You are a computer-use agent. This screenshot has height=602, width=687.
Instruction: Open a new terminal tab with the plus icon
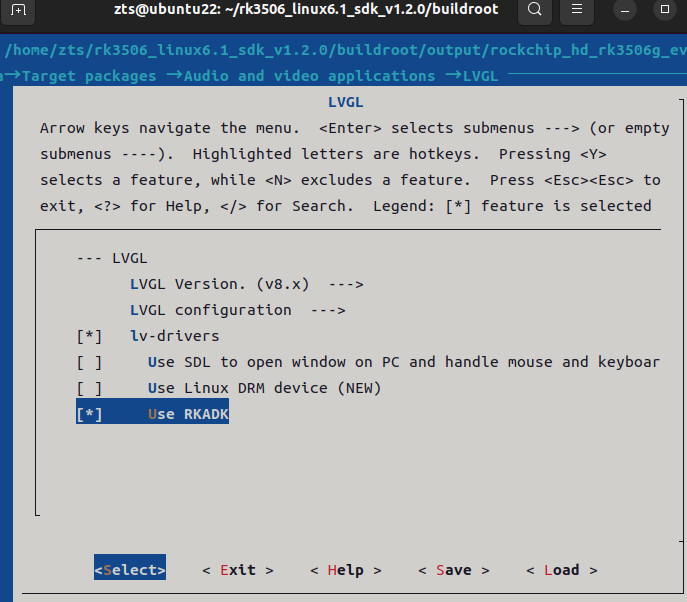(x=18, y=10)
